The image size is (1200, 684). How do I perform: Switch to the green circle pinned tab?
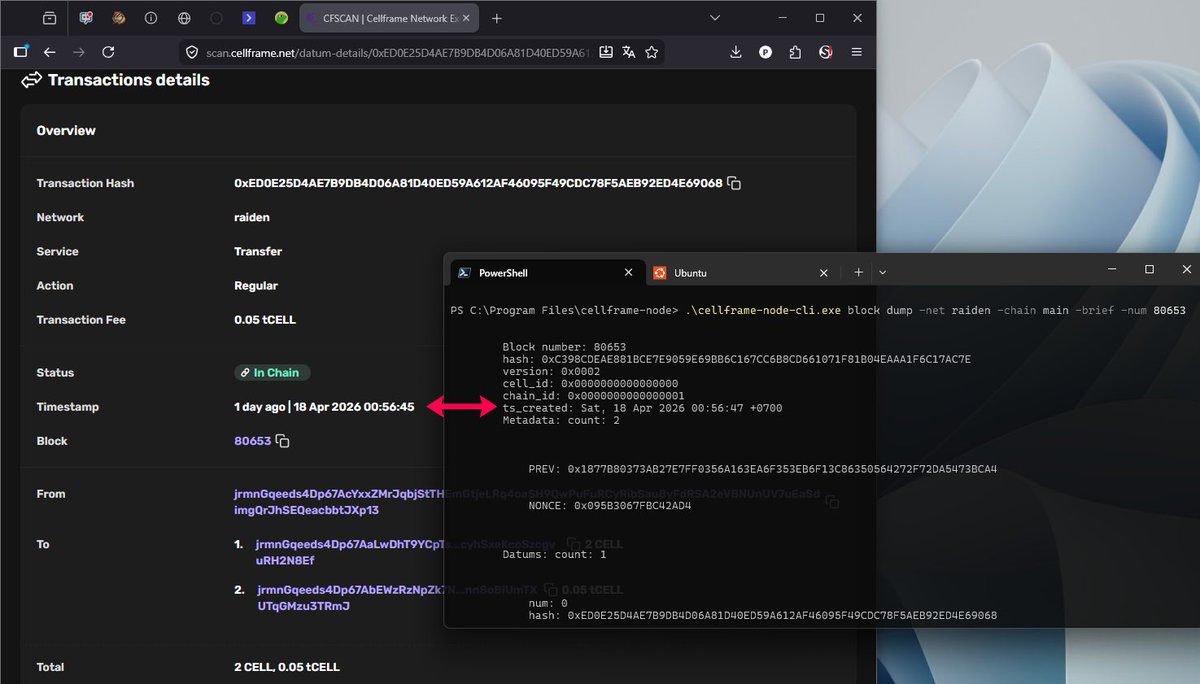click(281, 18)
